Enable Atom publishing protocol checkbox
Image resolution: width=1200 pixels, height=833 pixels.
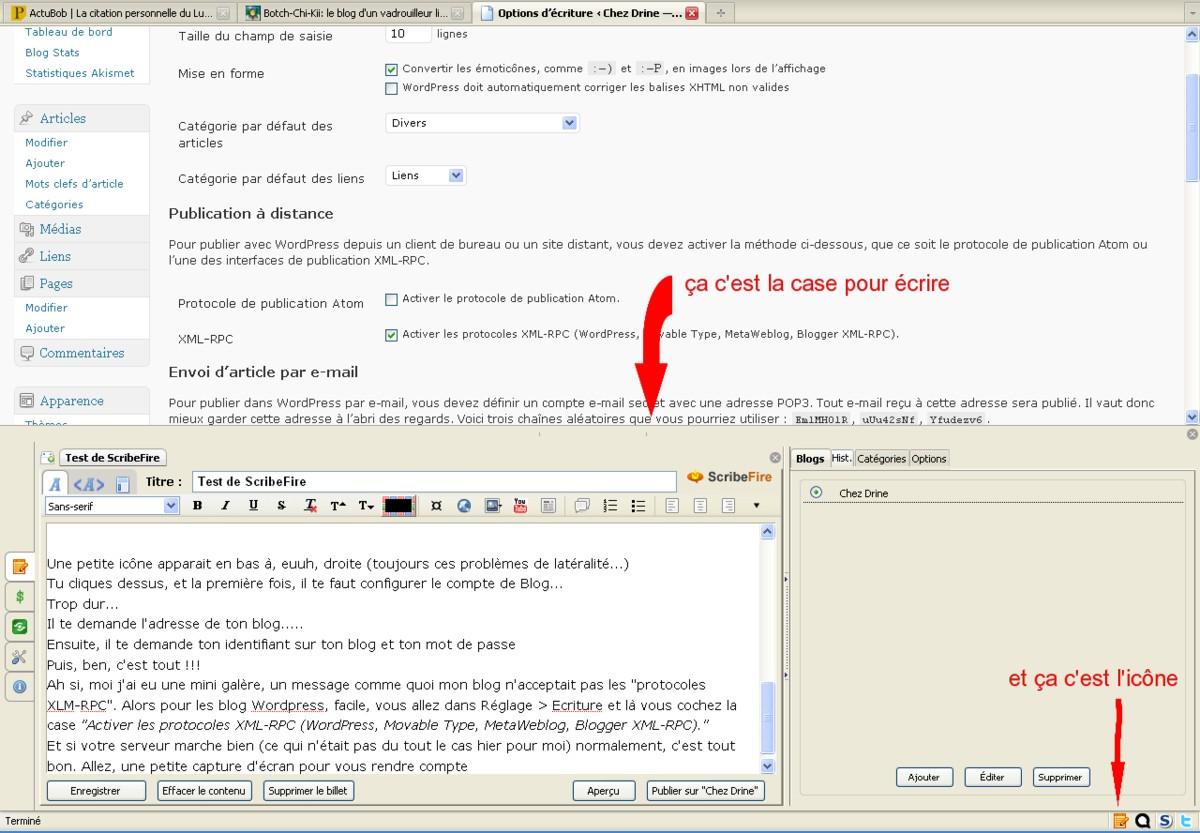point(391,299)
